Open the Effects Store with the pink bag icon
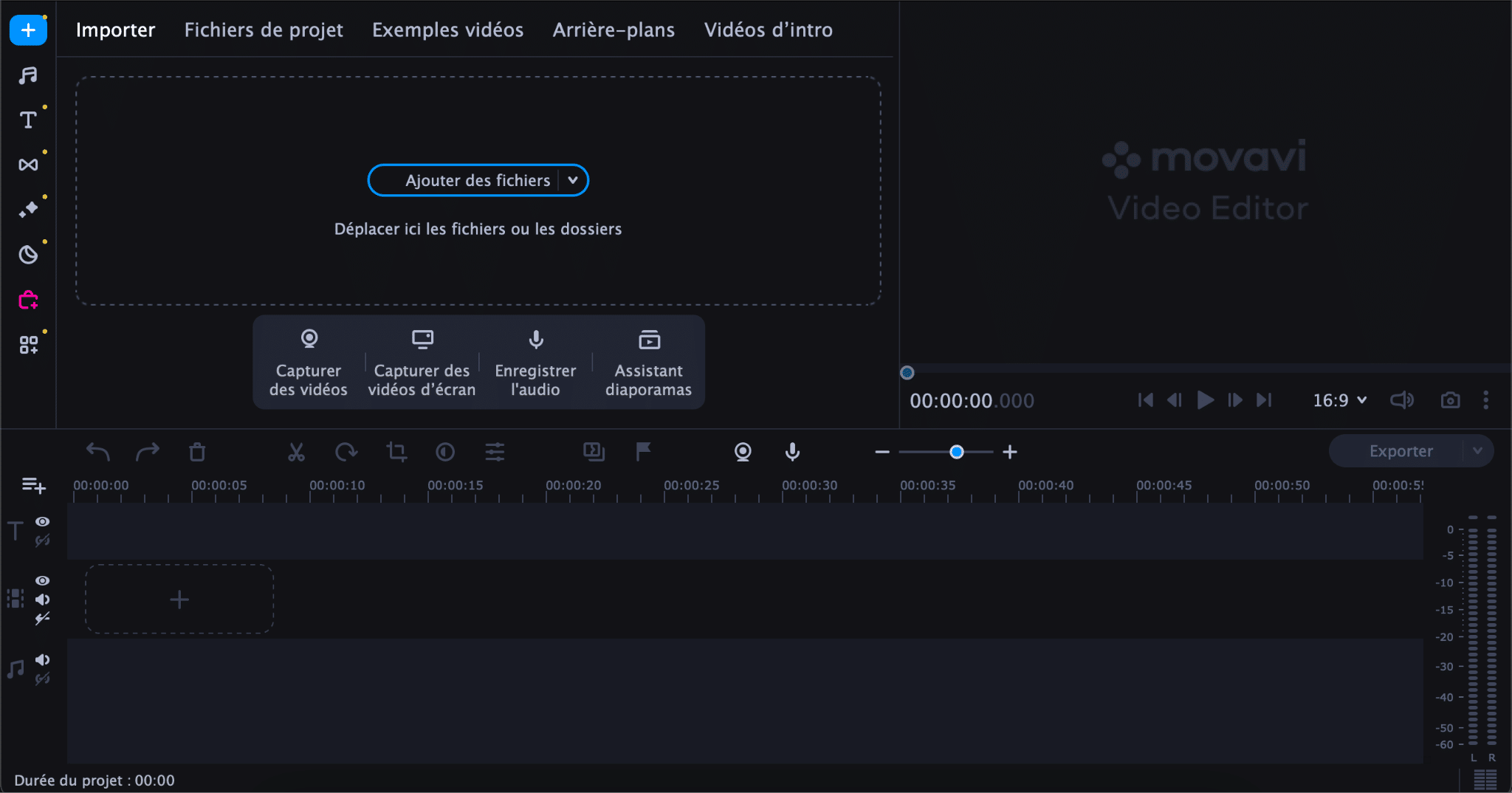The height and width of the screenshot is (793, 1512). 28,300
